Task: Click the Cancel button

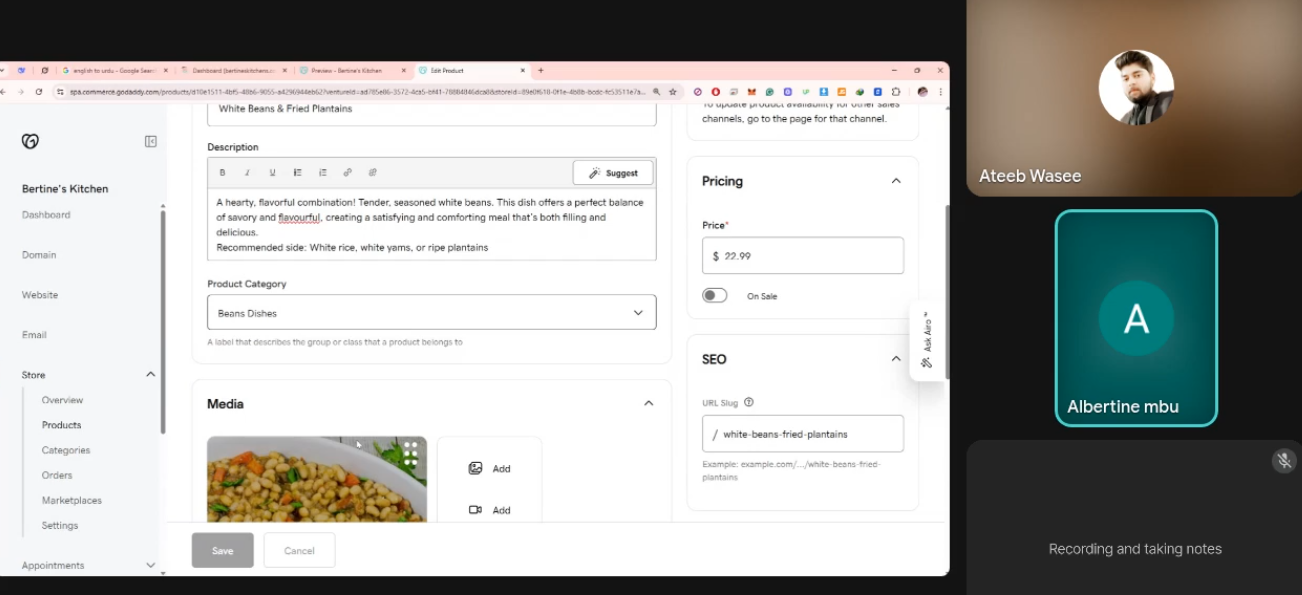Action: [299, 550]
